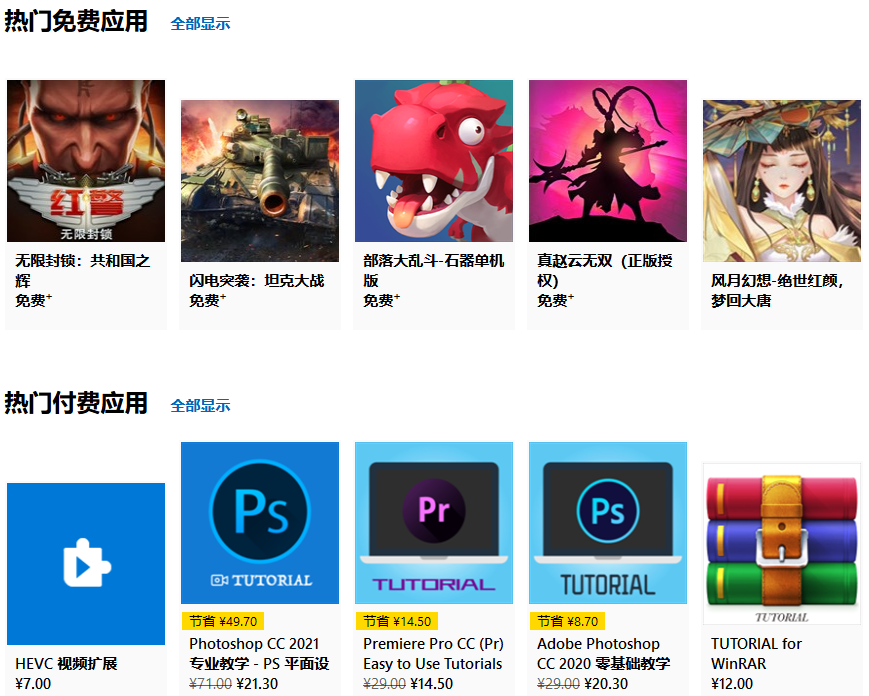Open the HEVC 视频扩展 blue icon

point(86,564)
